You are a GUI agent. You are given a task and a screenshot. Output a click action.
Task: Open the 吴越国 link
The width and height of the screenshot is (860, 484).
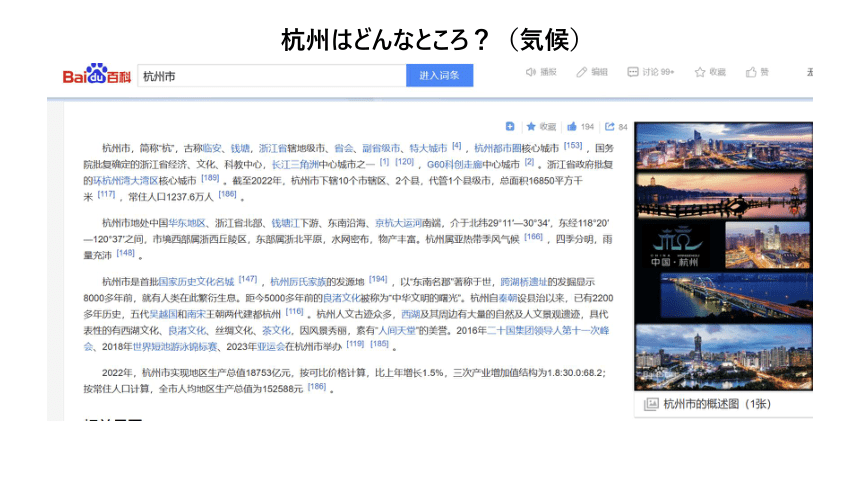(x=163, y=314)
